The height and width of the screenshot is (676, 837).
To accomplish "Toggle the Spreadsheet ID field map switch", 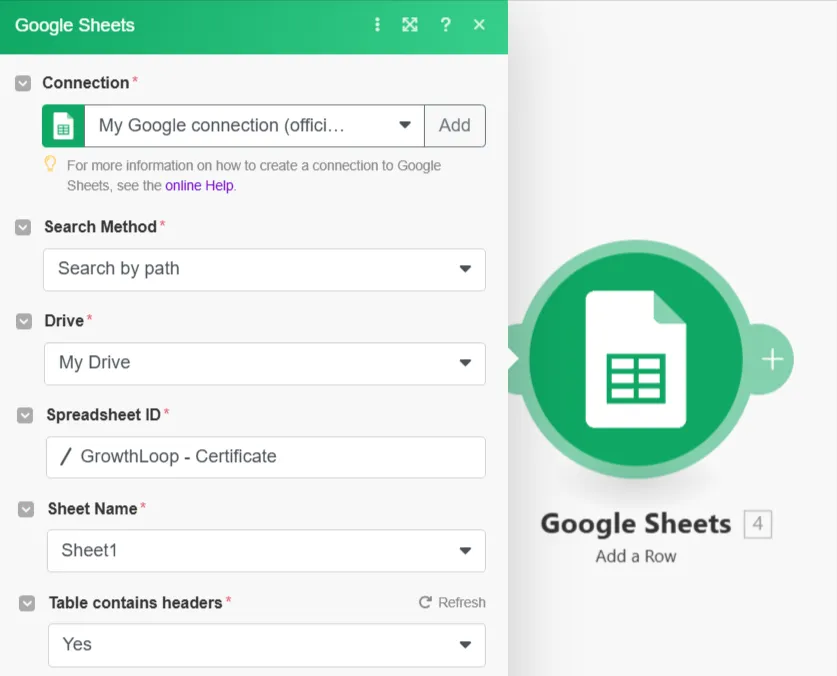I will pos(25,415).
